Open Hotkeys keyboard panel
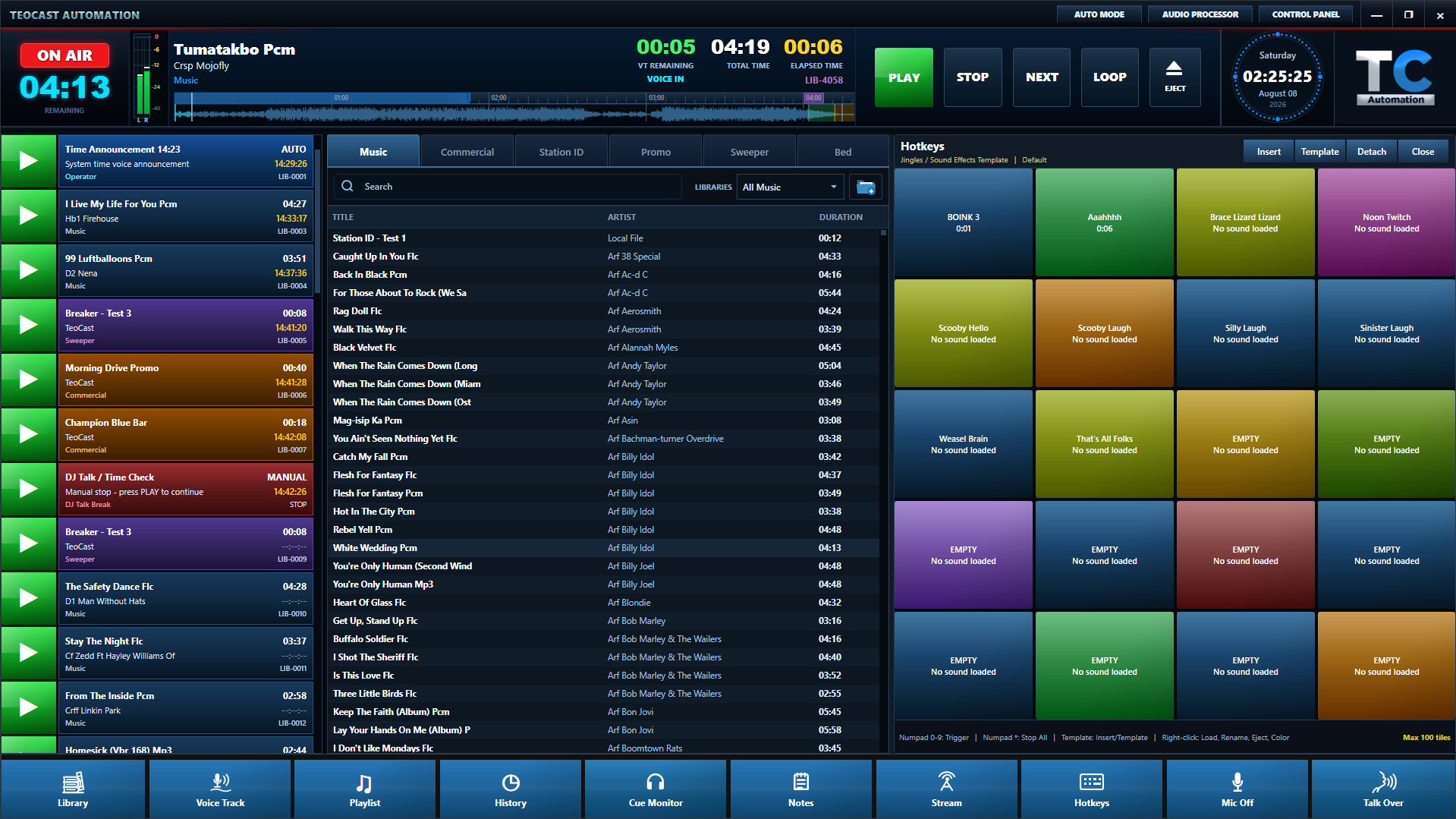 1092,789
